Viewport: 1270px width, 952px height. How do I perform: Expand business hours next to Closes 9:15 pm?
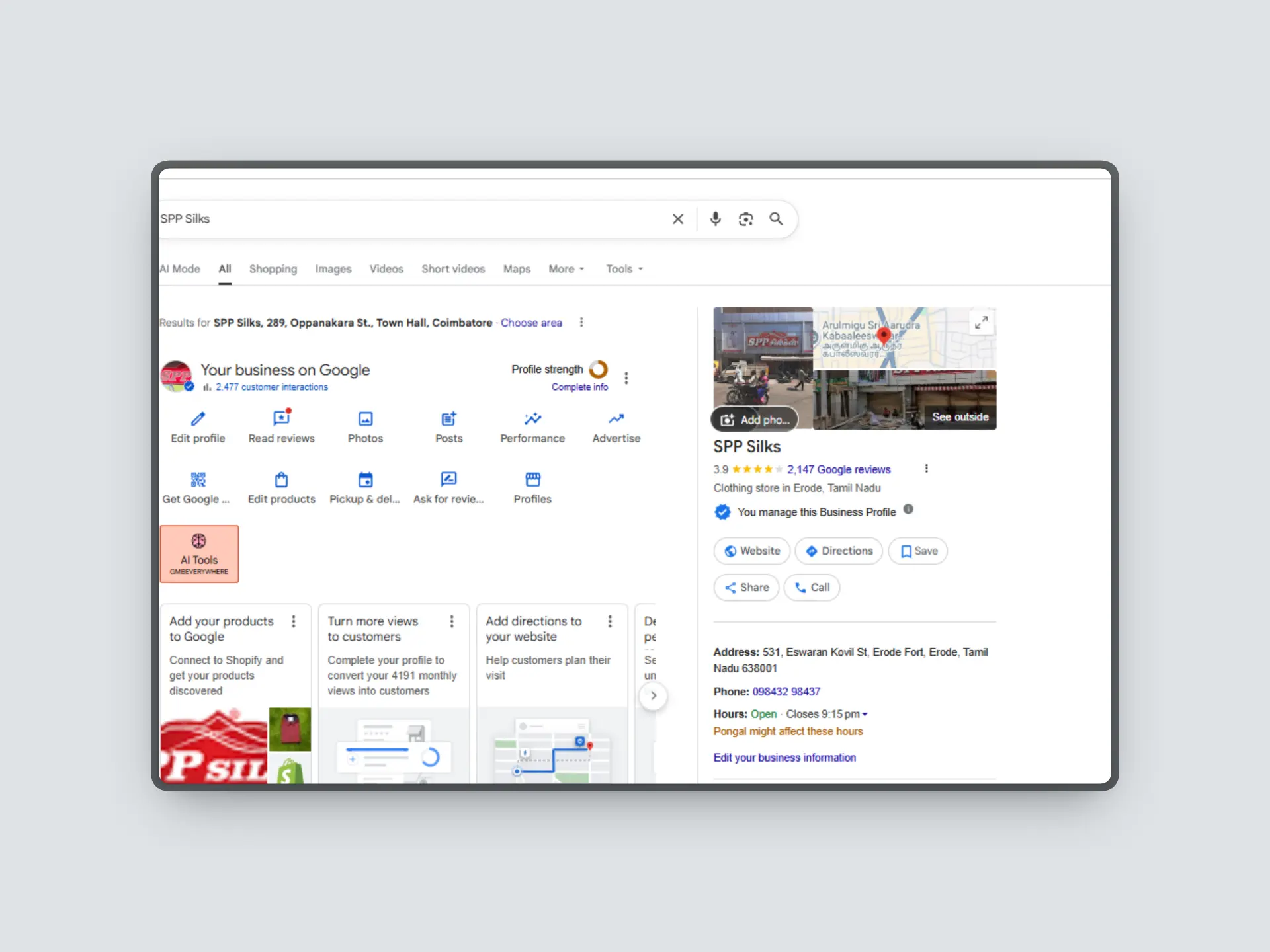[x=865, y=715]
